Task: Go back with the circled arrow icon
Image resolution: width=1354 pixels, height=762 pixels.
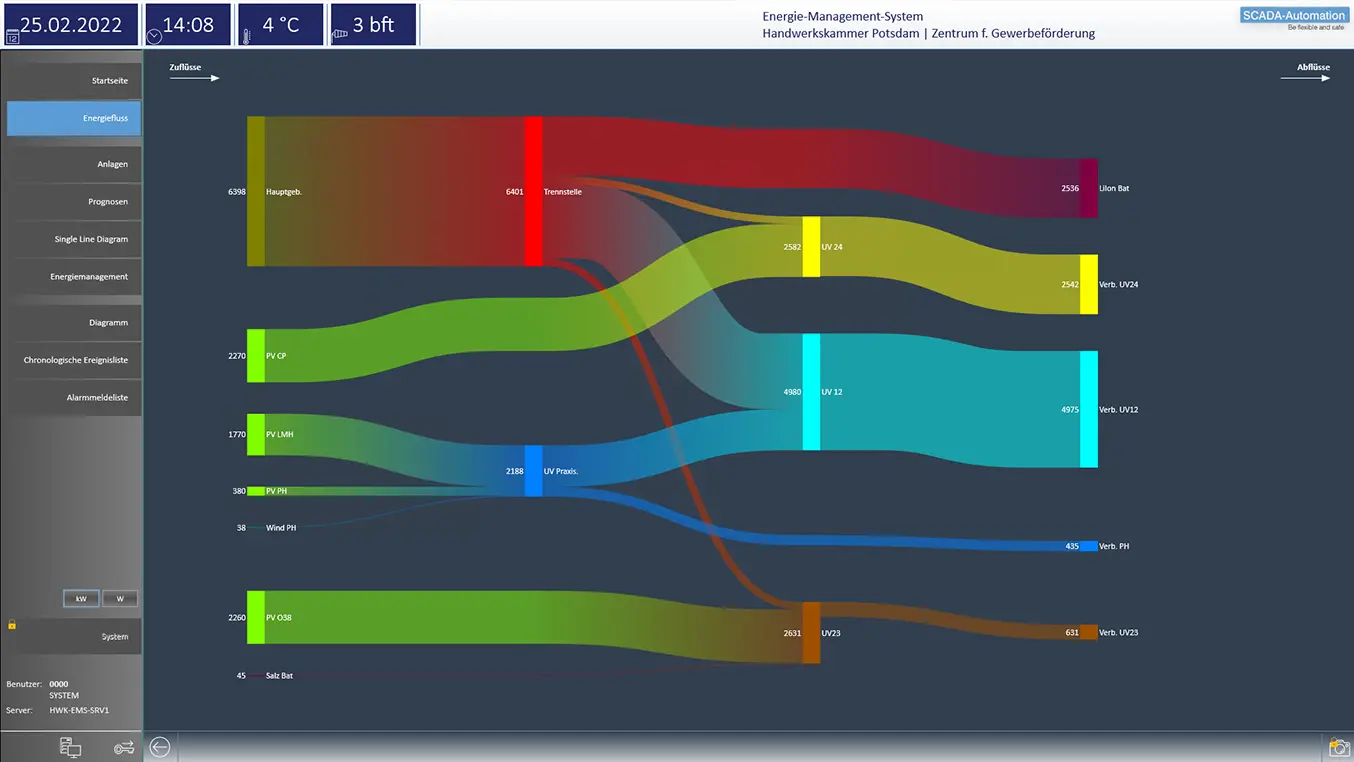Action: coord(160,747)
